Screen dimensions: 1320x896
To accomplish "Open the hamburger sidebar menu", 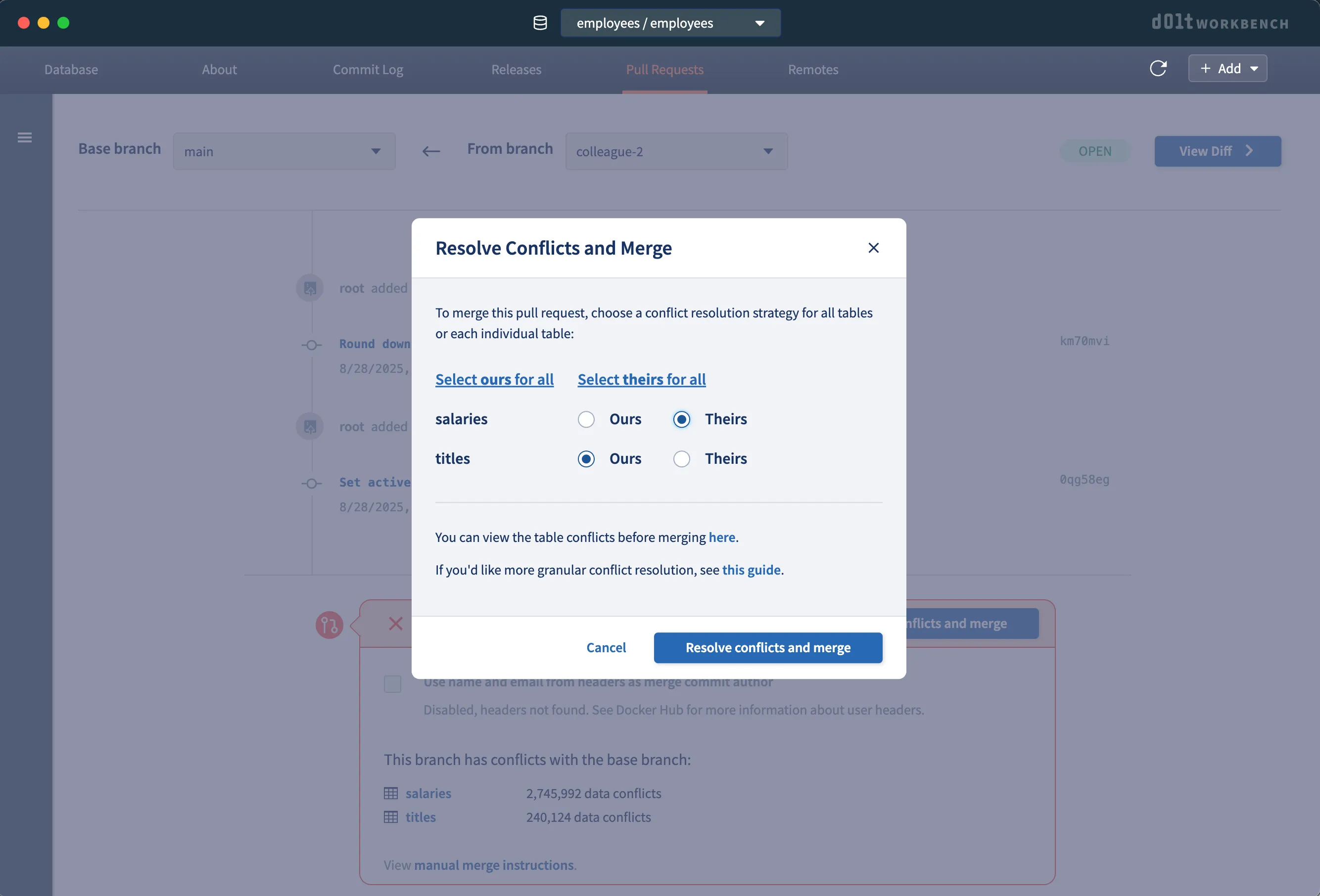I will point(24,137).
